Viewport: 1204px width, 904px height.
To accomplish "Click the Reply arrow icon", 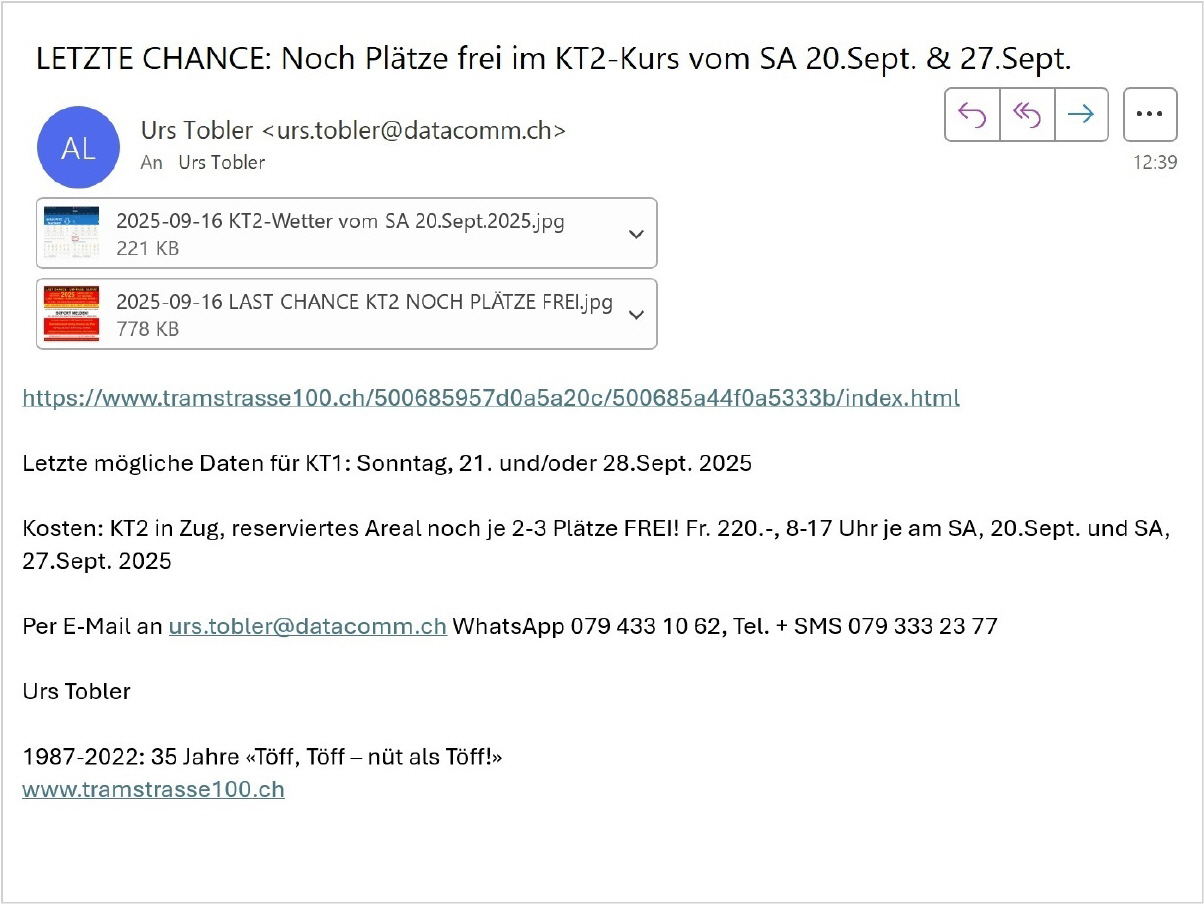I will 972,114.
